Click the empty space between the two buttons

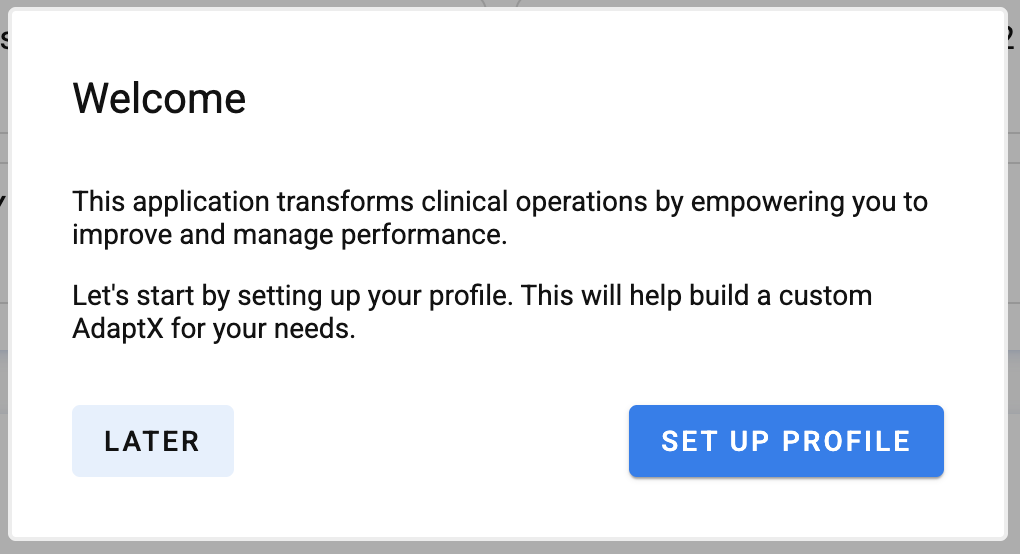click(x=430, y=441)
